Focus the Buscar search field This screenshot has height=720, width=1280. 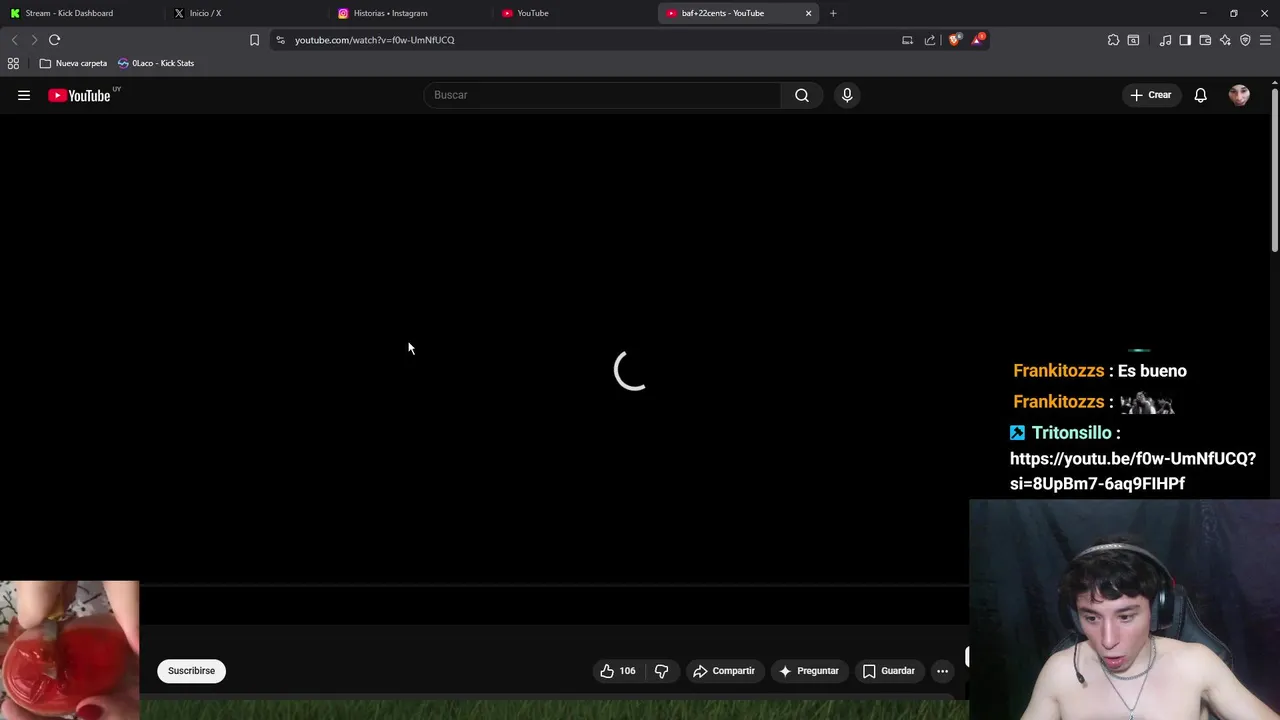coord(602,95)
